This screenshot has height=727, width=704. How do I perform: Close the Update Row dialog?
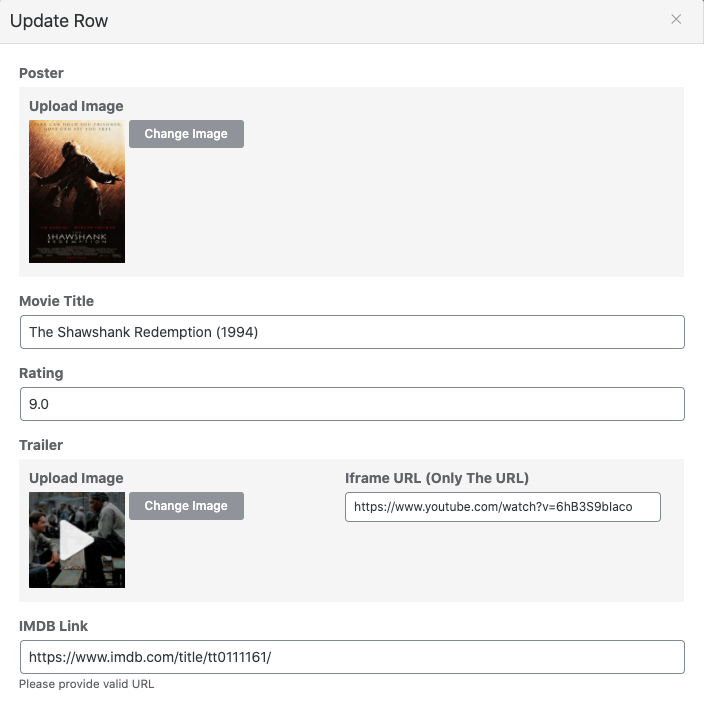(x=676, y=19)
